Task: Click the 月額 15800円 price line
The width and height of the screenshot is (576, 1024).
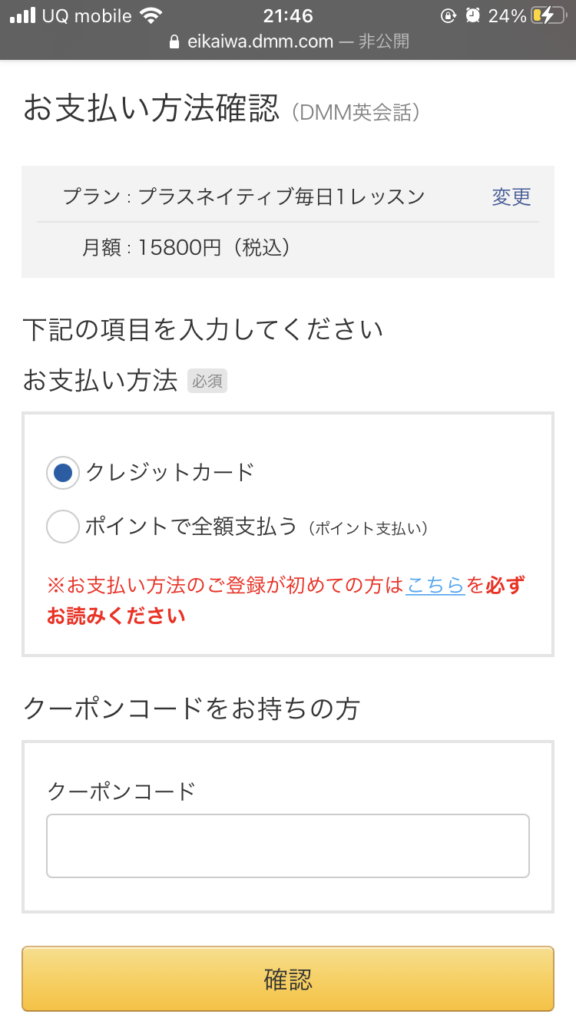Action: click(186, 248)
